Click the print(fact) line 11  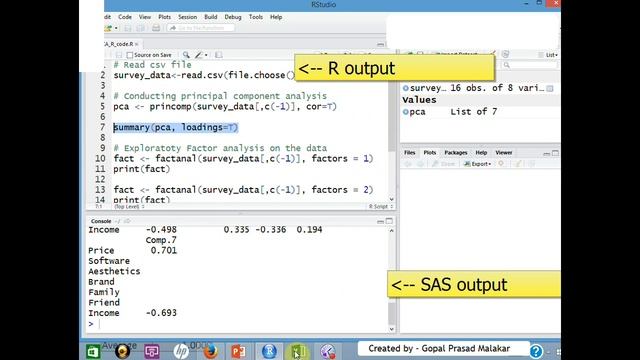click(142, 169)
